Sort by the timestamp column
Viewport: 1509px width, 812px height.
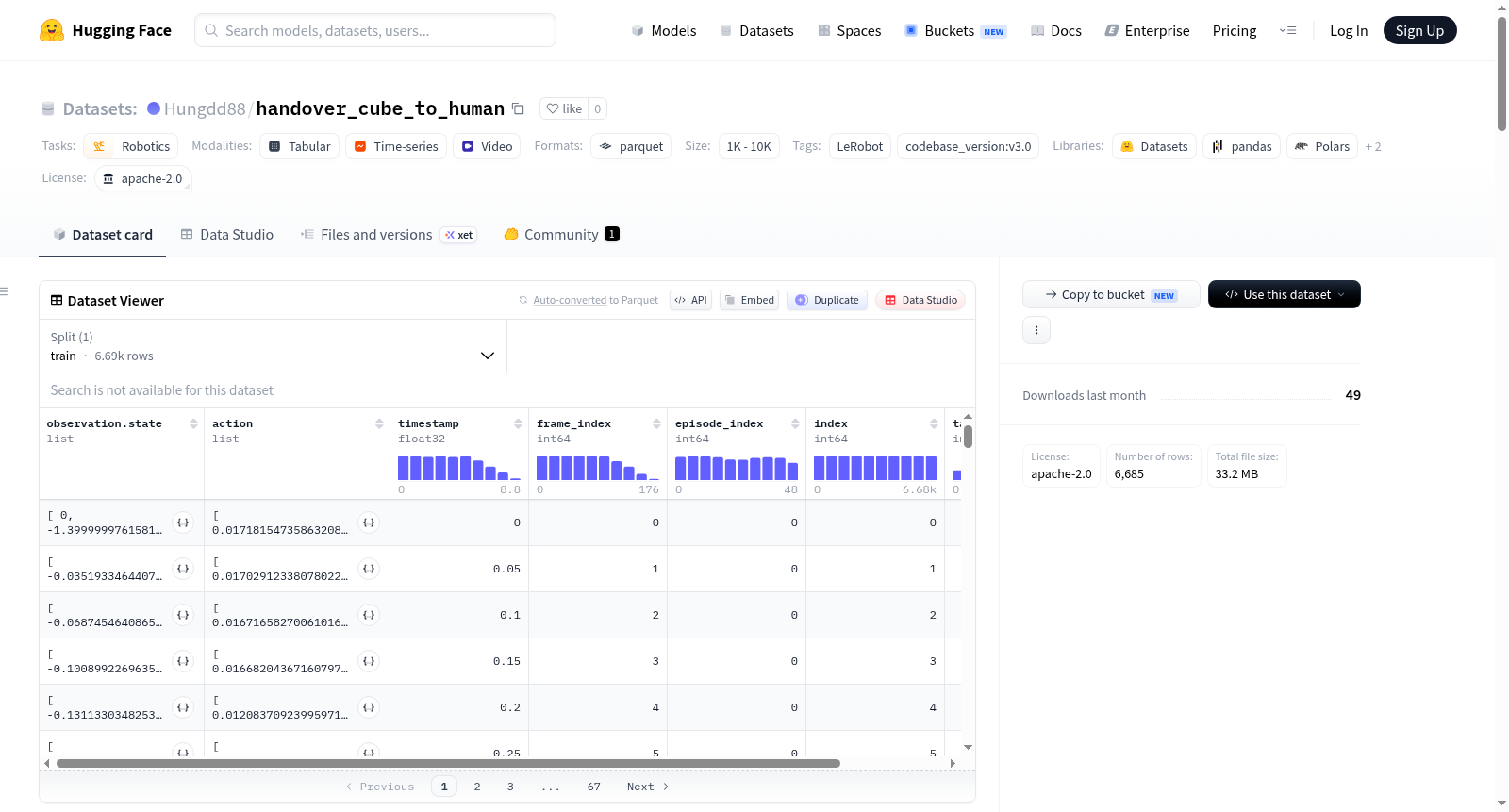518,423
